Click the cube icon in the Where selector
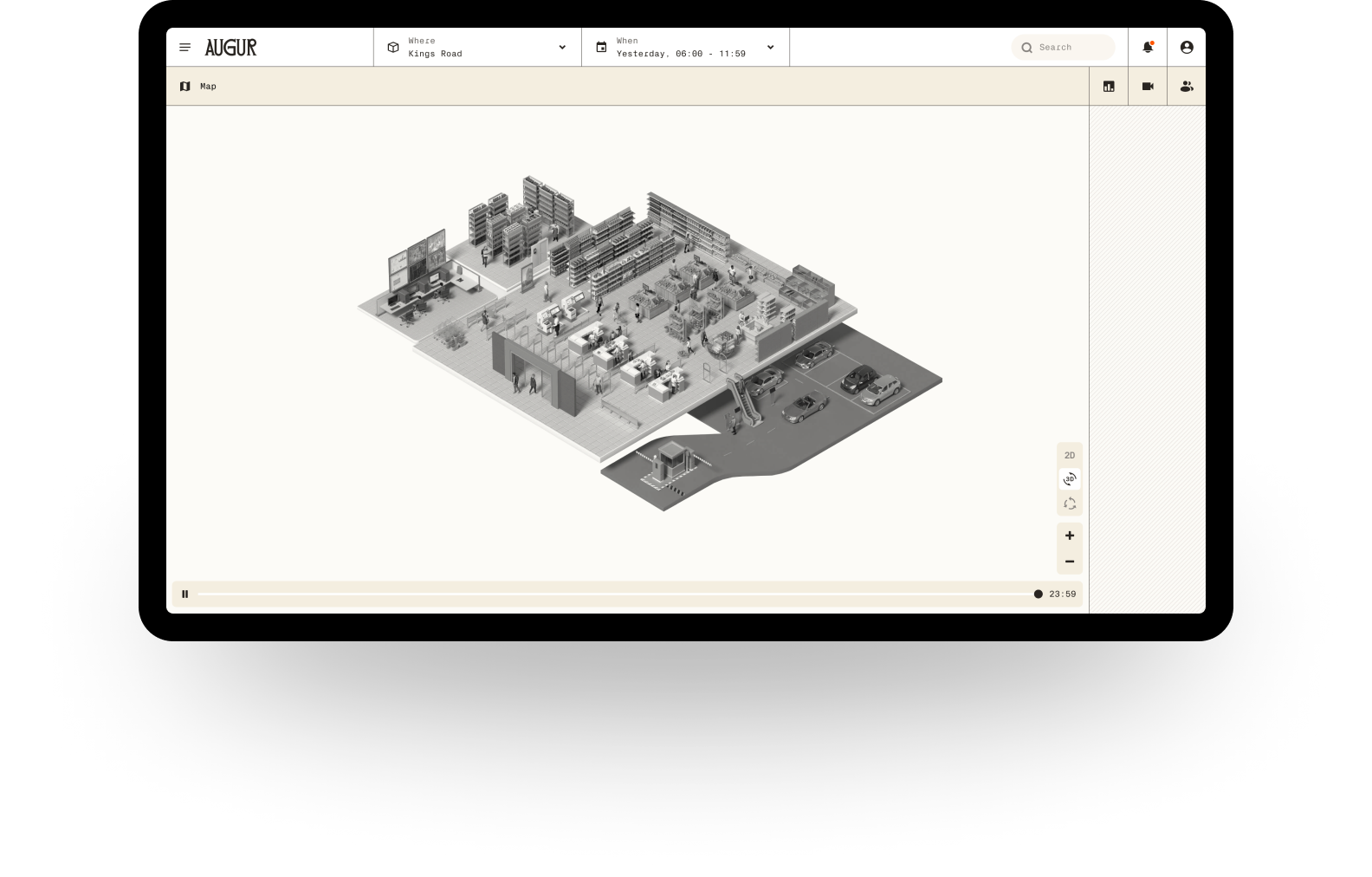Viewport: 1372px width, 877px height. click(393, 48)
